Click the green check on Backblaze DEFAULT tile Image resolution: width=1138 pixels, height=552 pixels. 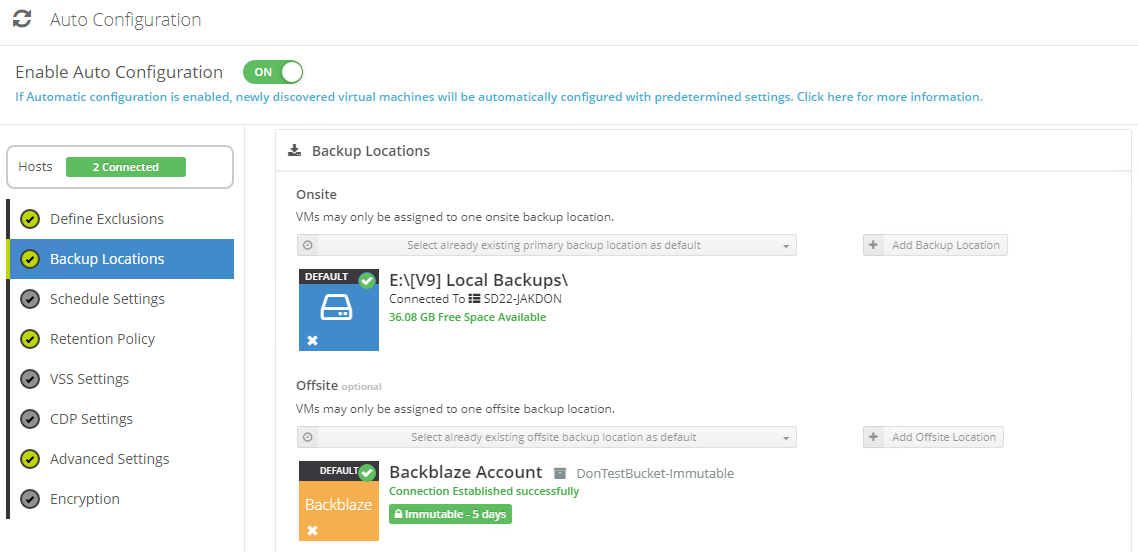(367, 473)
